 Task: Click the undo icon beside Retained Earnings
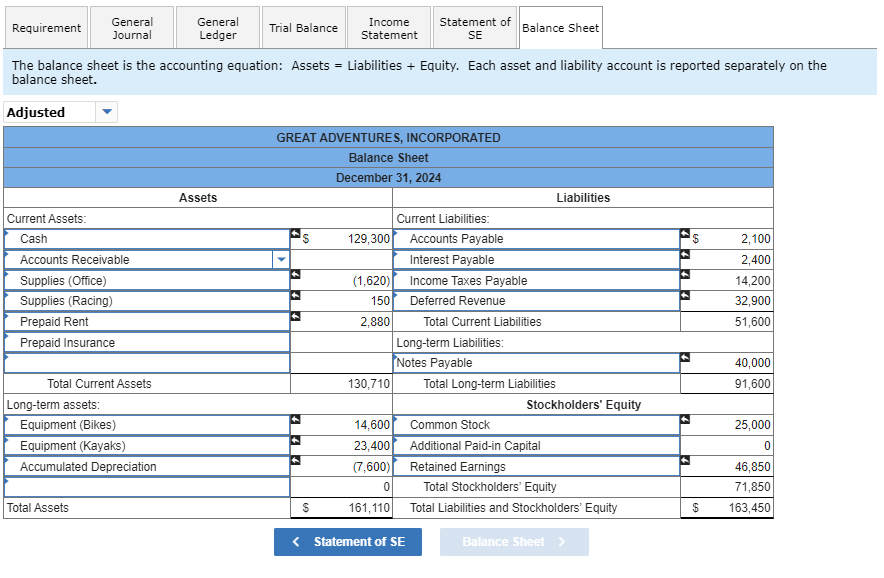coord(684,459)
